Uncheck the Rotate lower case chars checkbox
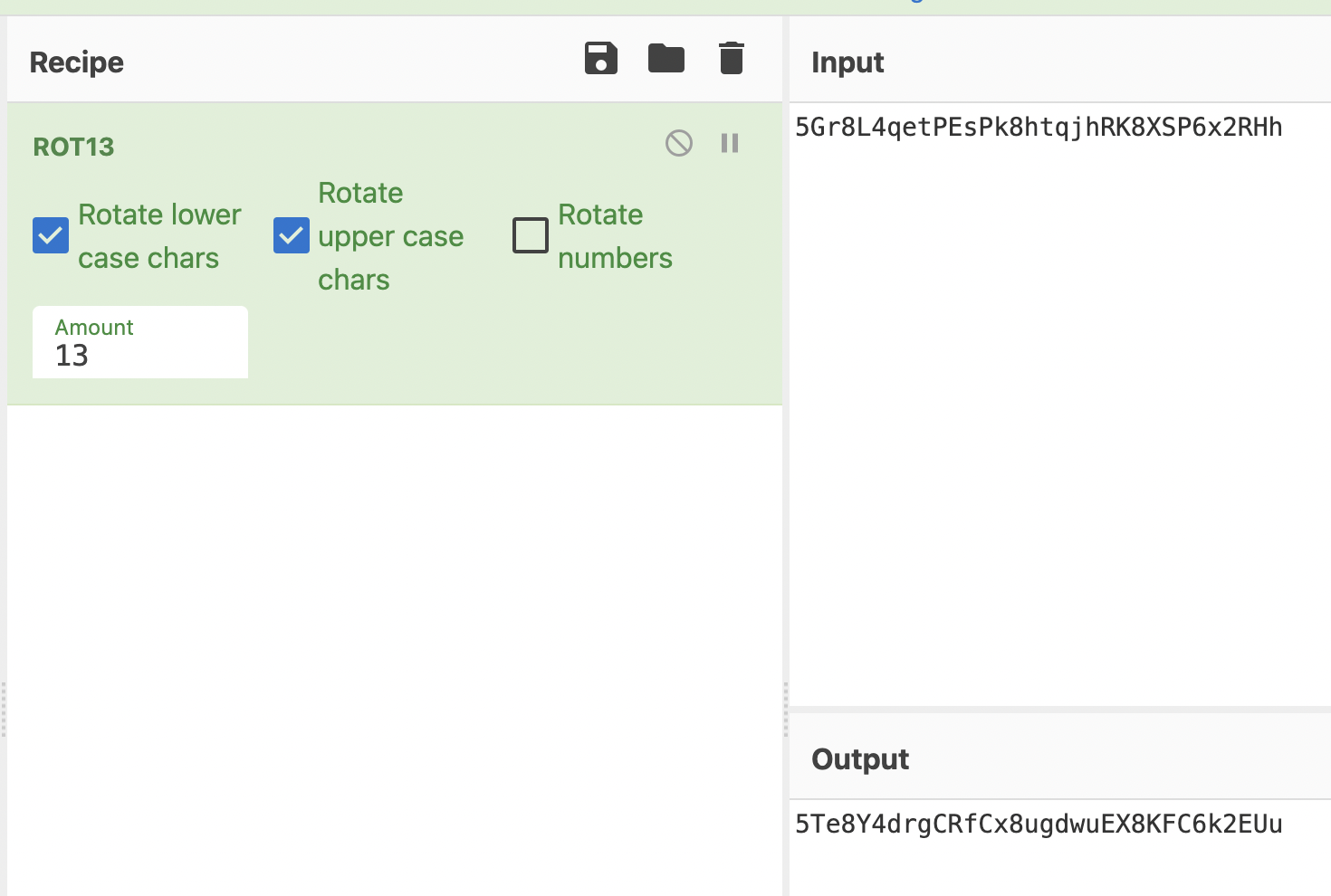Viewport: 1331px width, 896px height. 51,235
